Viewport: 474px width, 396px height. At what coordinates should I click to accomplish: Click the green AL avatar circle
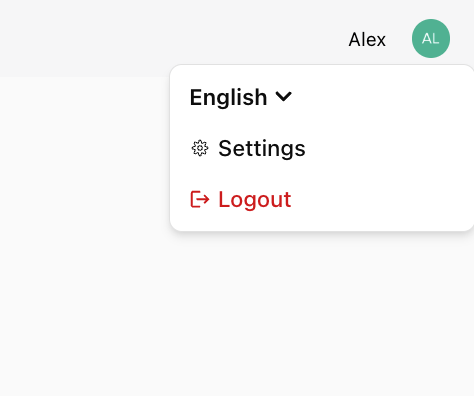click(431, 39)
